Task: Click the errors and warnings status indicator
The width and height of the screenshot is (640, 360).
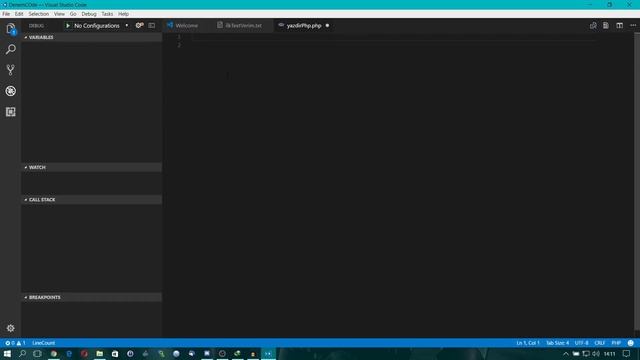Action: (15, 343)
